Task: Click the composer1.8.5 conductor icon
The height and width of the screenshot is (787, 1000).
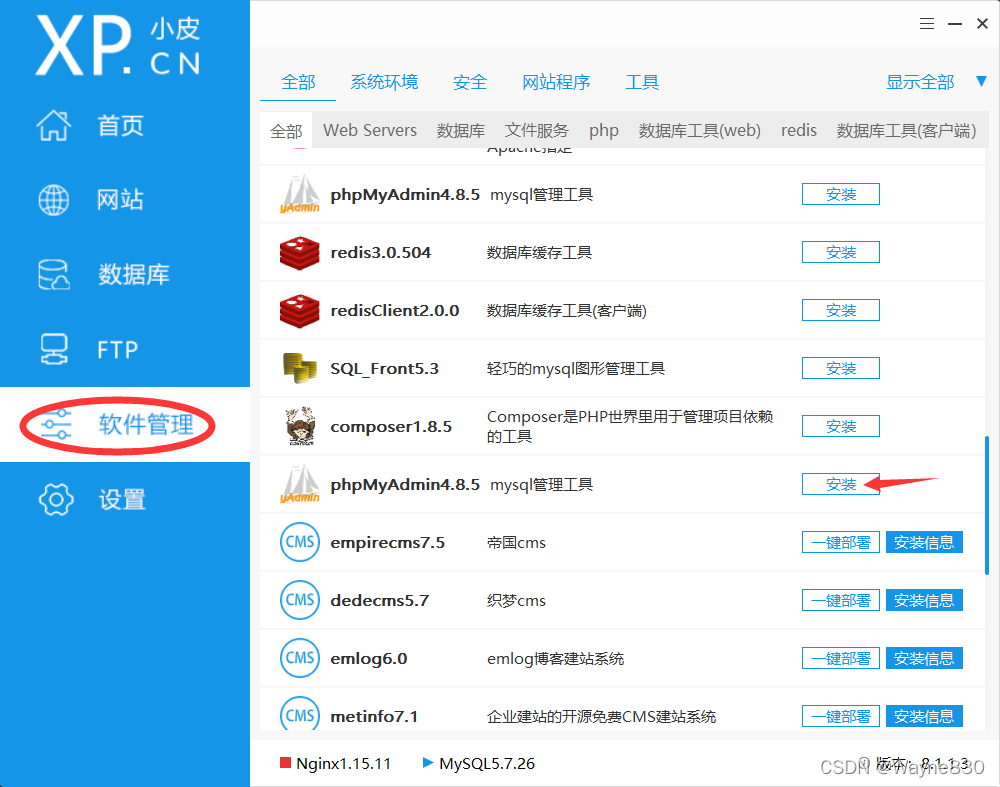Action: tap(300, 426)
